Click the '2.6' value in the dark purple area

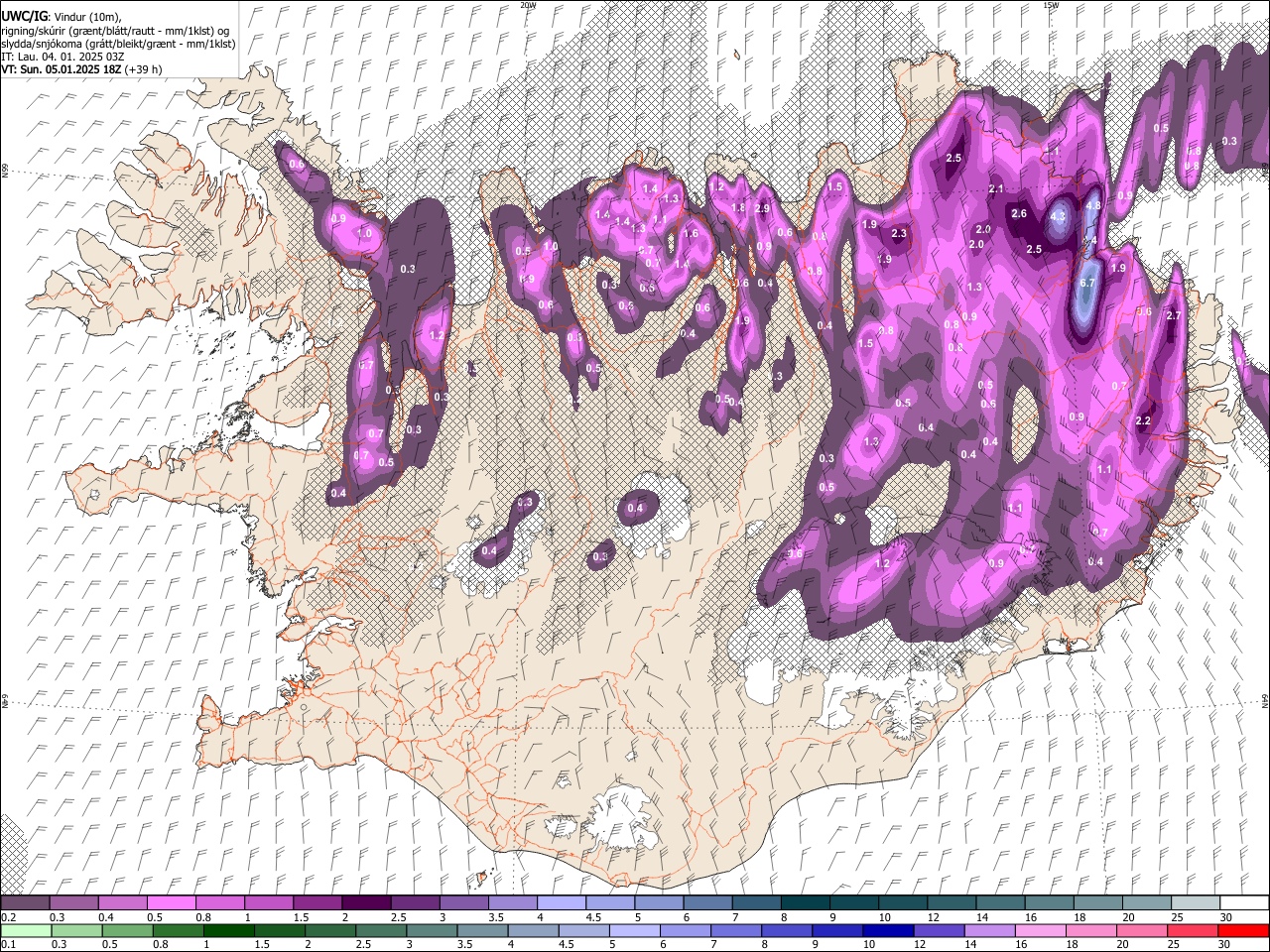coord(1019,213)
